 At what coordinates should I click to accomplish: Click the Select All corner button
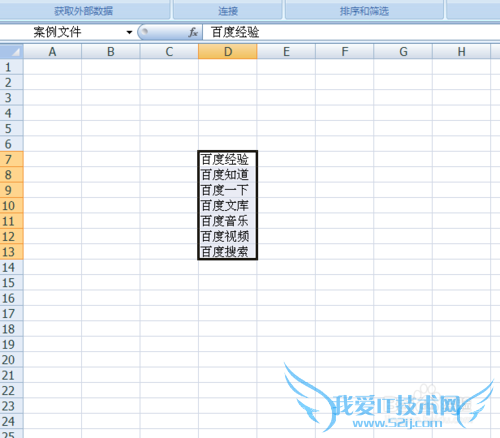coord(12,51)
